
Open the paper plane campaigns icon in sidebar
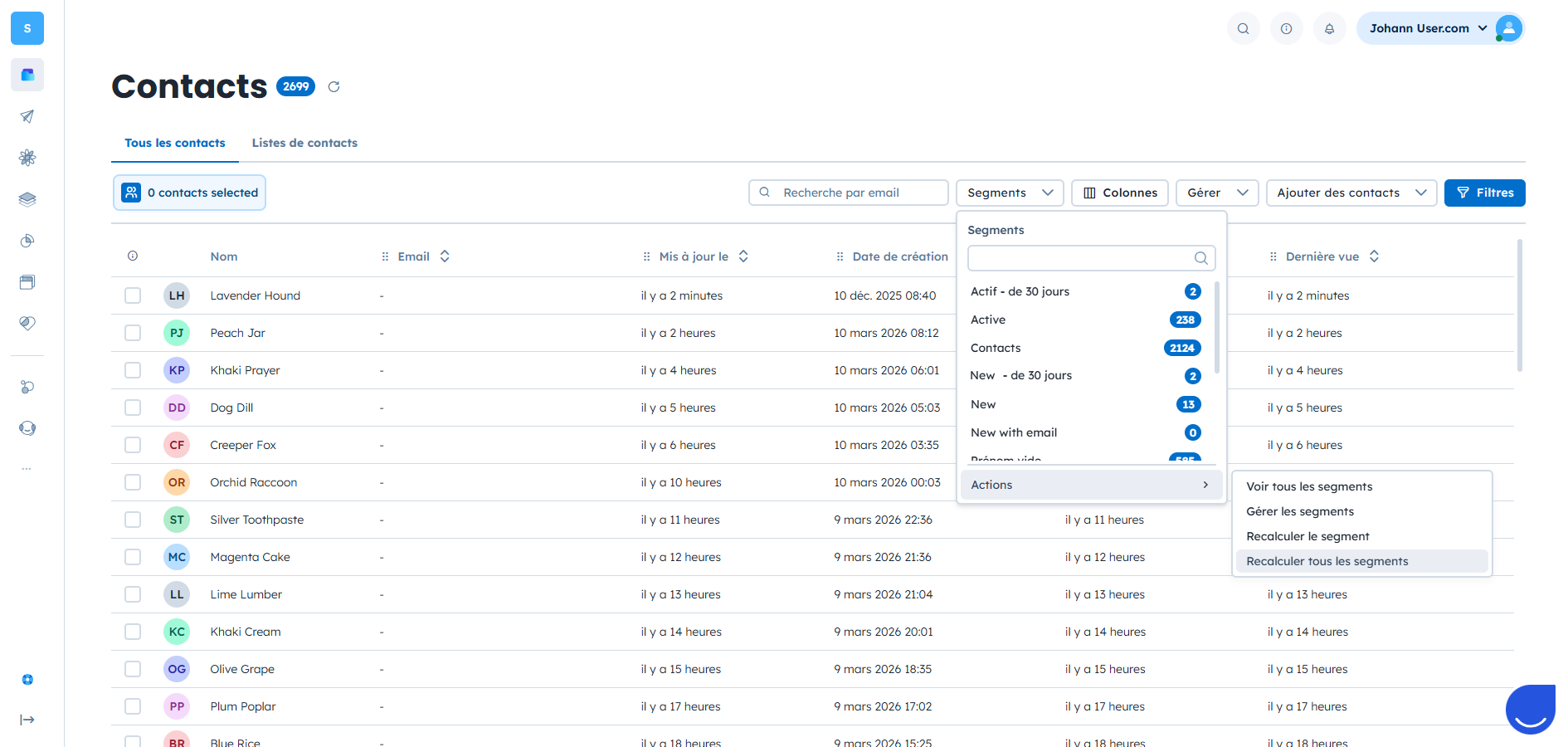(27, 116)
